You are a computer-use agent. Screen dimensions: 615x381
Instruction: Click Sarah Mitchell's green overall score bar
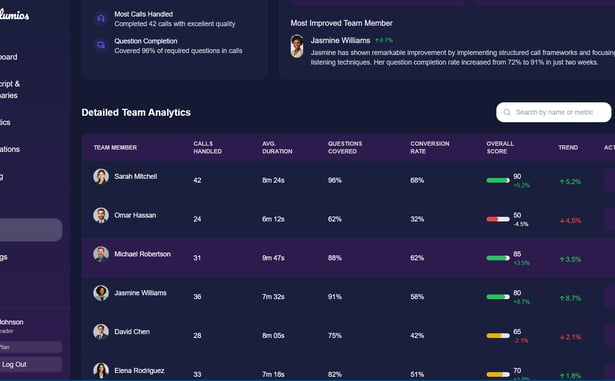click(x=498, y=180)
